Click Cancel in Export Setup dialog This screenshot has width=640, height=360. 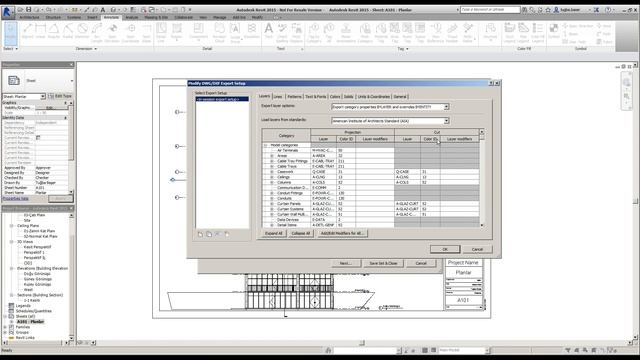click(477, 249)
